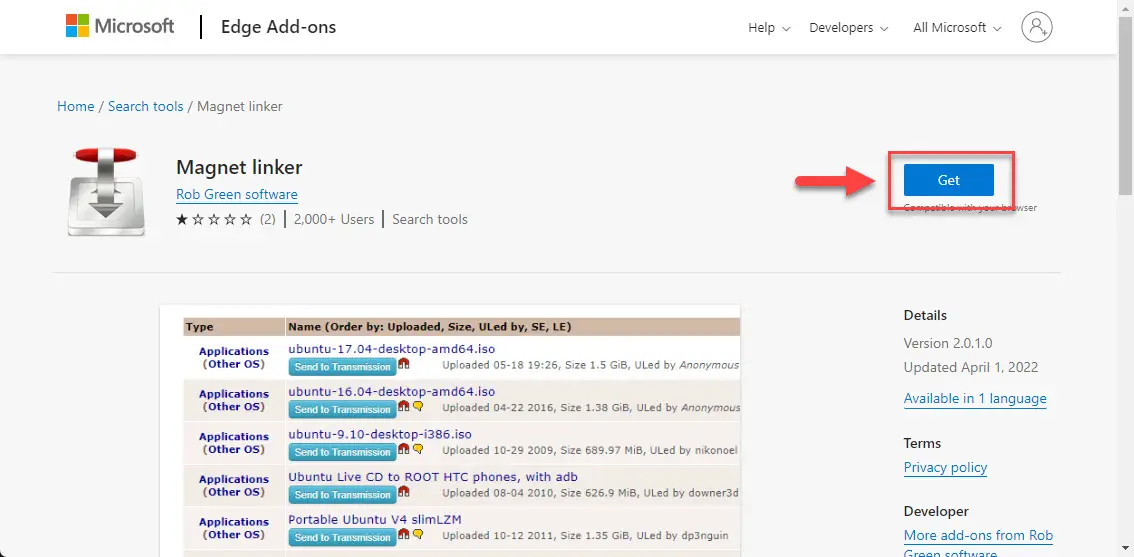Click the Details section heading
This screenshot has width=1134, height=557.
(925, 315)
